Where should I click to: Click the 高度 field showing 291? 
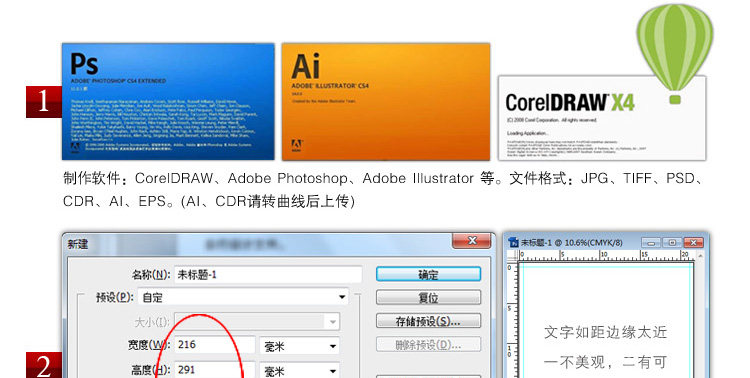coord(214,370)
